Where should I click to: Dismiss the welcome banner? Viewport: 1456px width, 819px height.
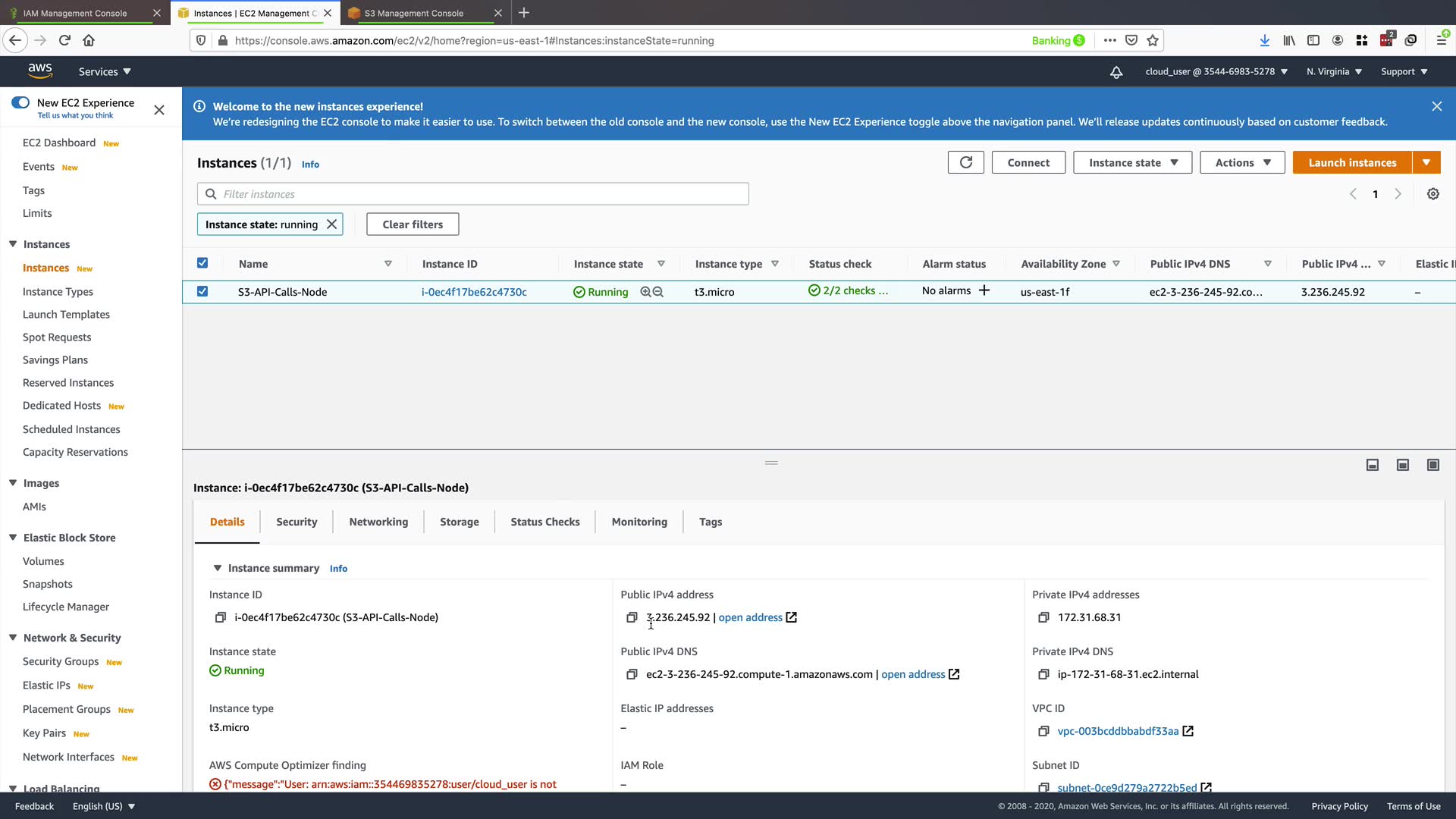pyautogui.click(x=1436, y=106)
